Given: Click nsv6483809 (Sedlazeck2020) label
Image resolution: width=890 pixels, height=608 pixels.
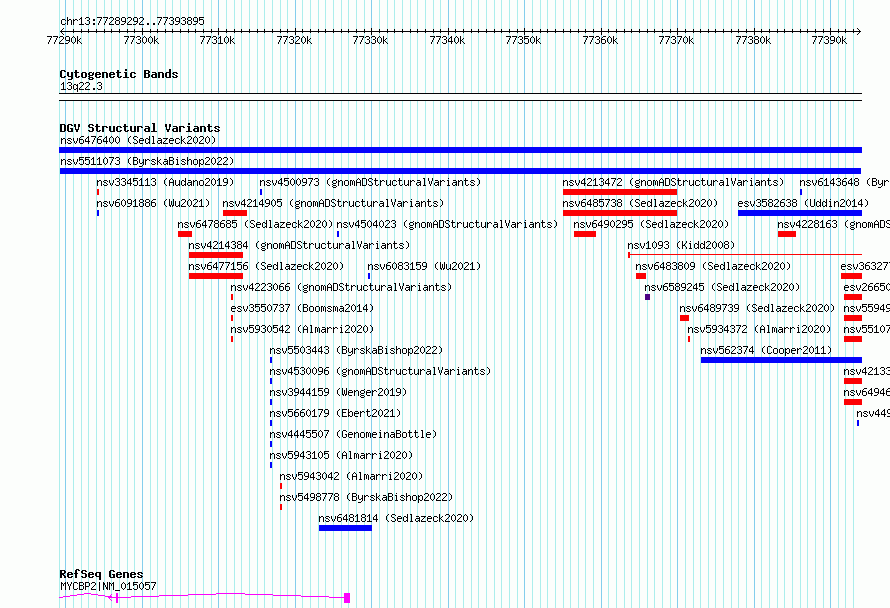Looking at the screenshot, I should 713,266.
